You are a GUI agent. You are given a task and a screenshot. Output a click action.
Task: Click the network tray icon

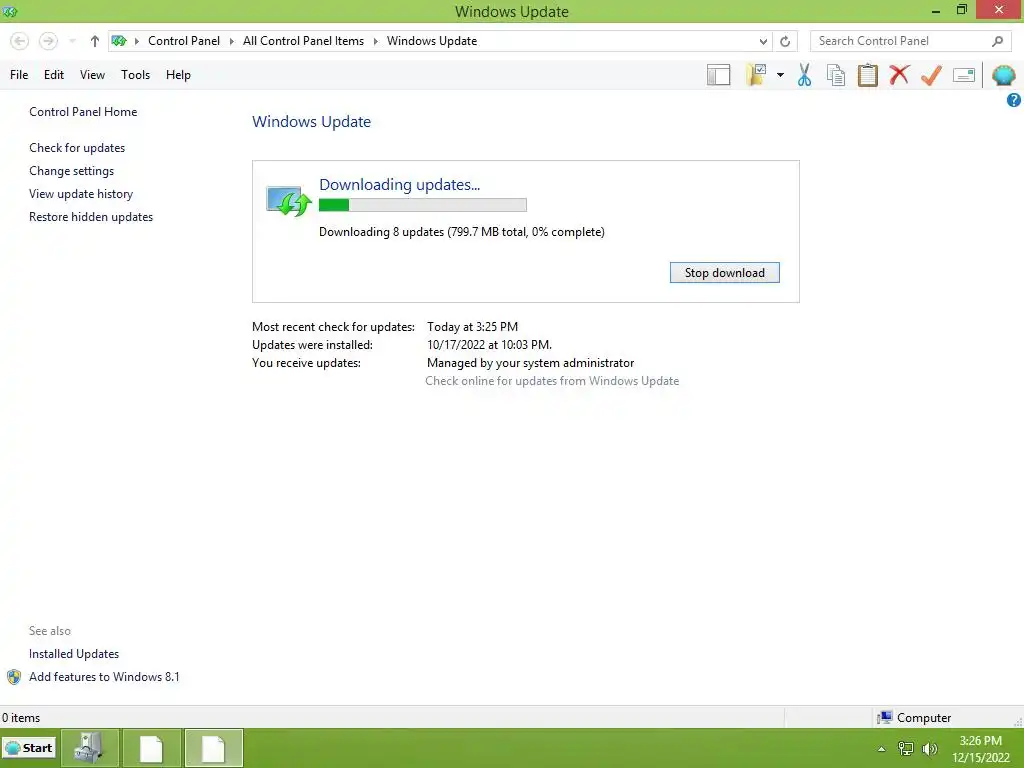tap(906, 749)
